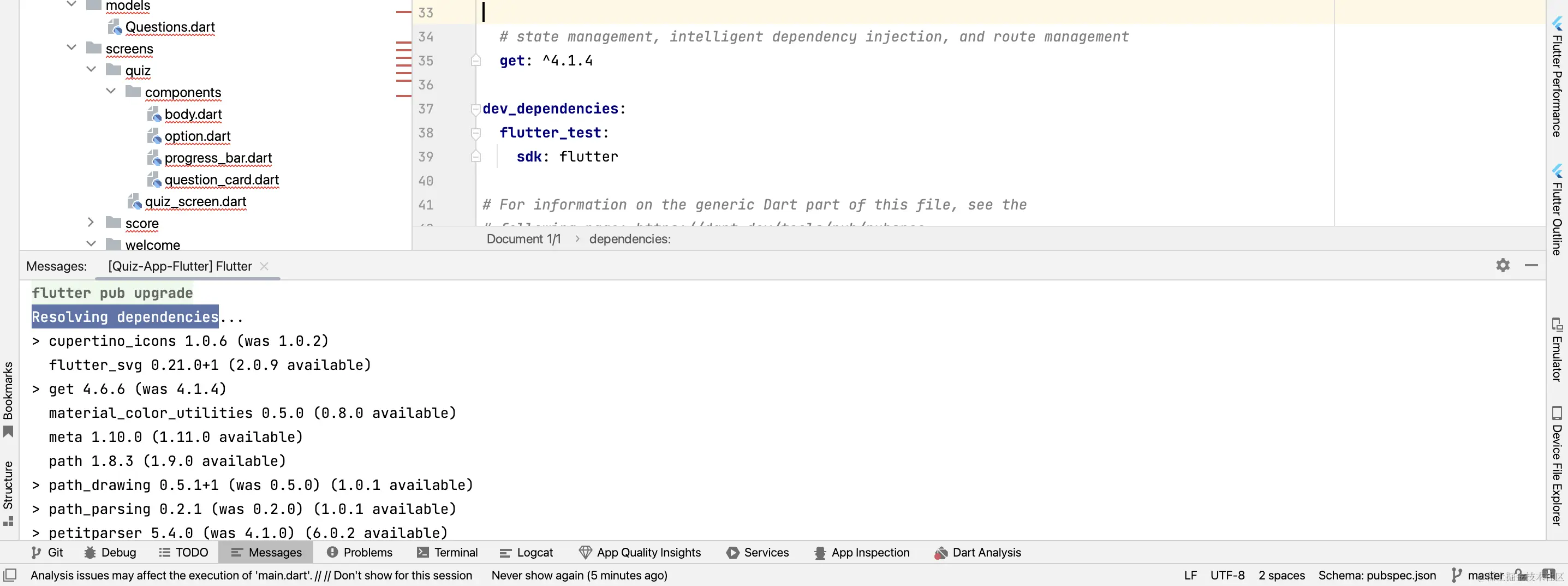
Task: Collapse the screens folder chevron
Action: point(71,47)
